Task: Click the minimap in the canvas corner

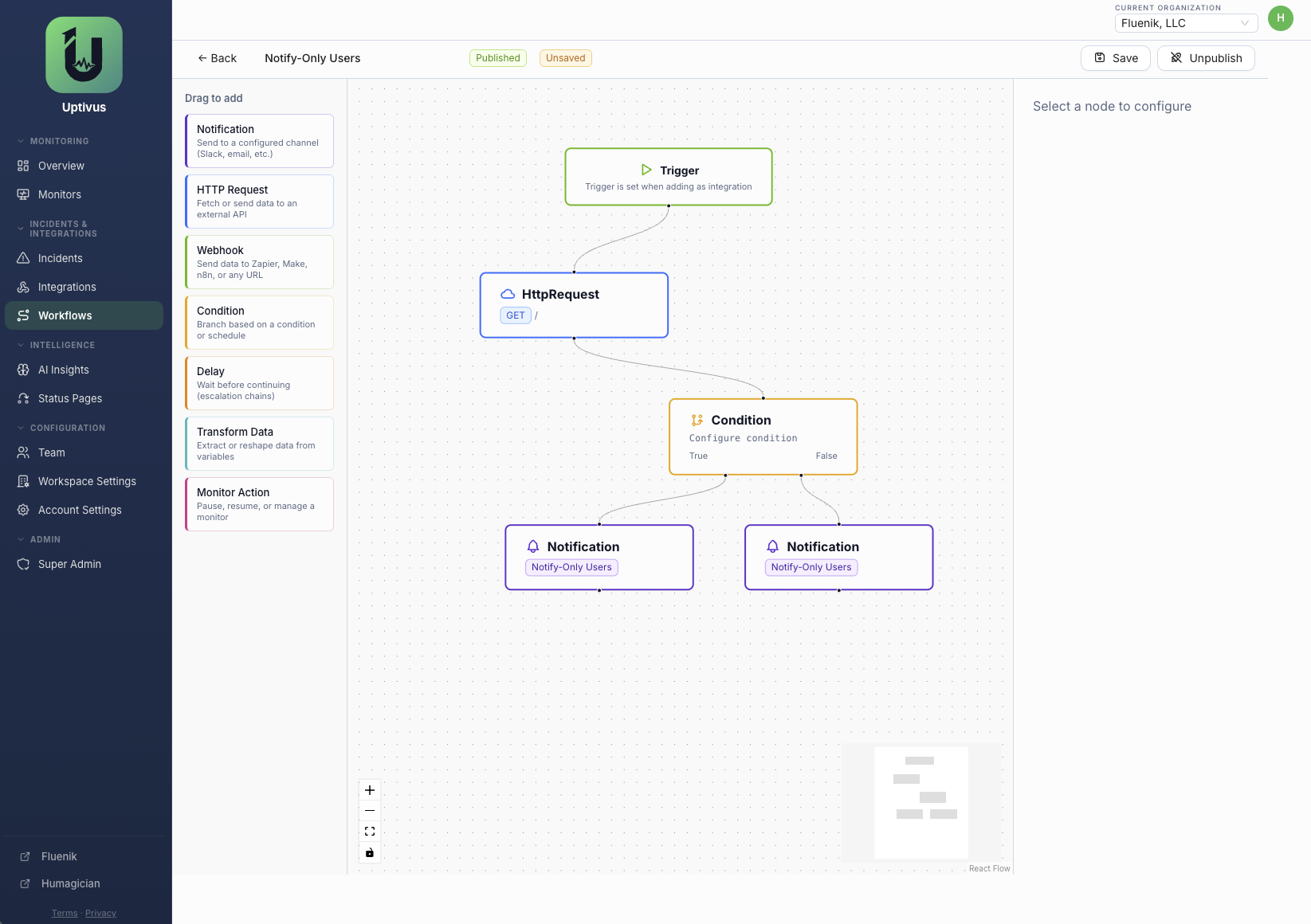Action: point(921,802)
